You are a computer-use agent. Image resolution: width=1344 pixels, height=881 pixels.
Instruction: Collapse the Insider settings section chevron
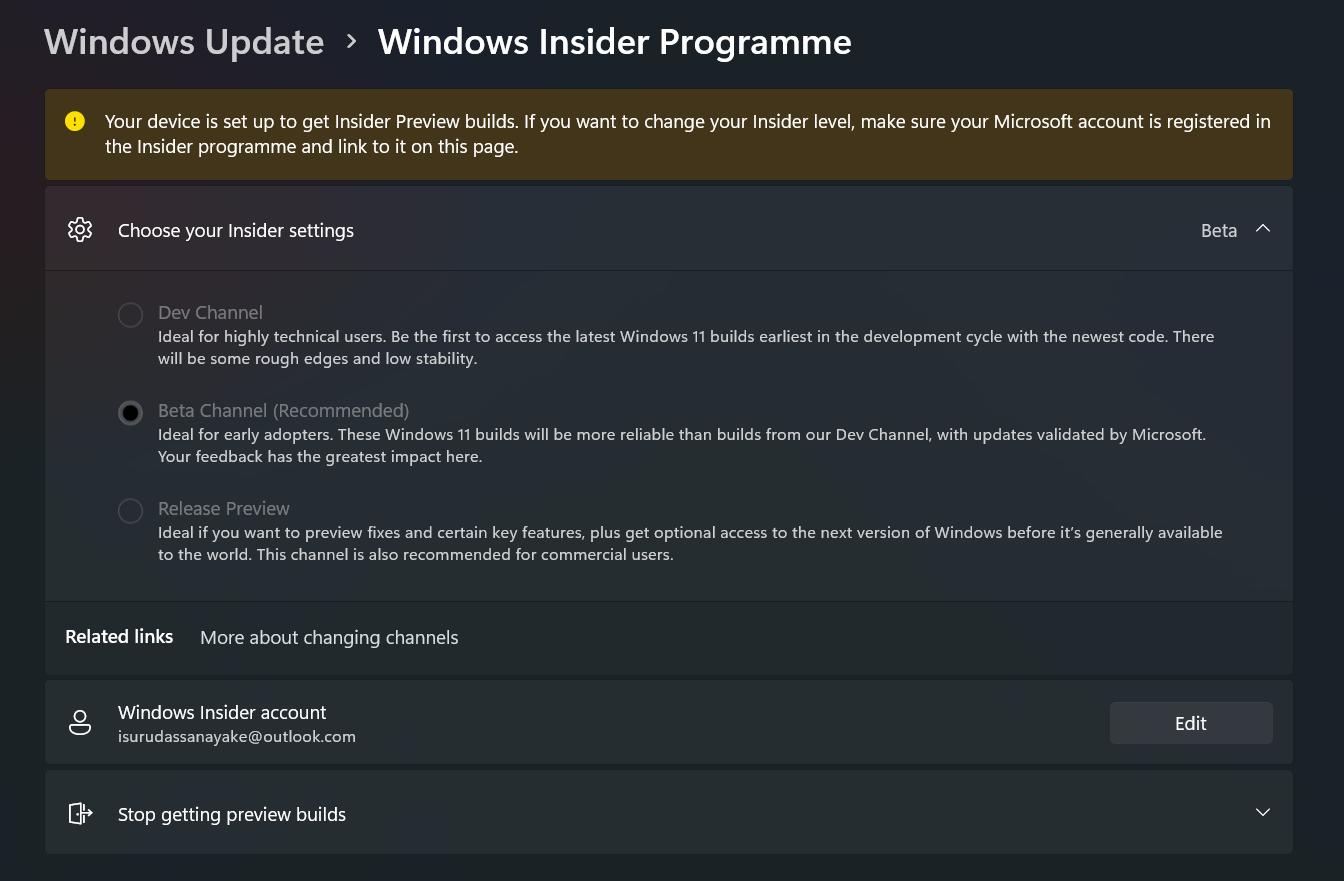pyautogui.click(x=1263, y=229)
